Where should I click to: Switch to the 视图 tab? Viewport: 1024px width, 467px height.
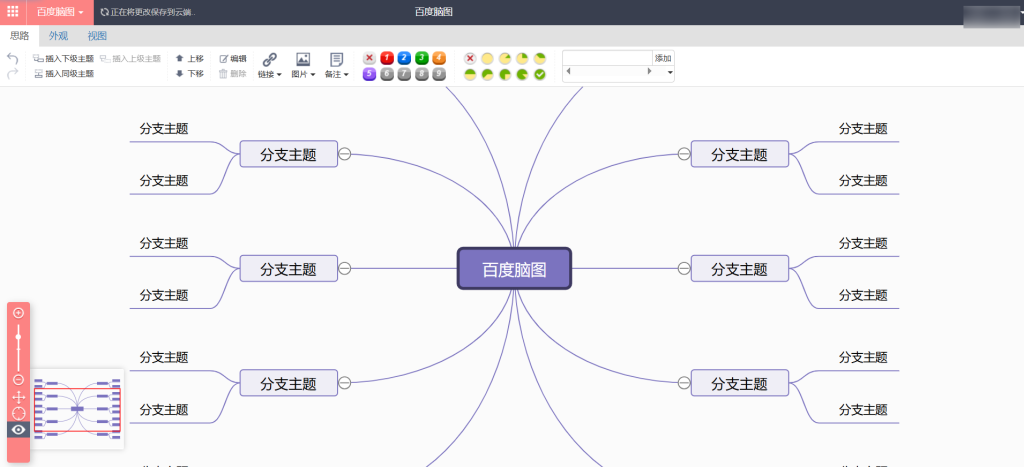(x=97, y=36)
